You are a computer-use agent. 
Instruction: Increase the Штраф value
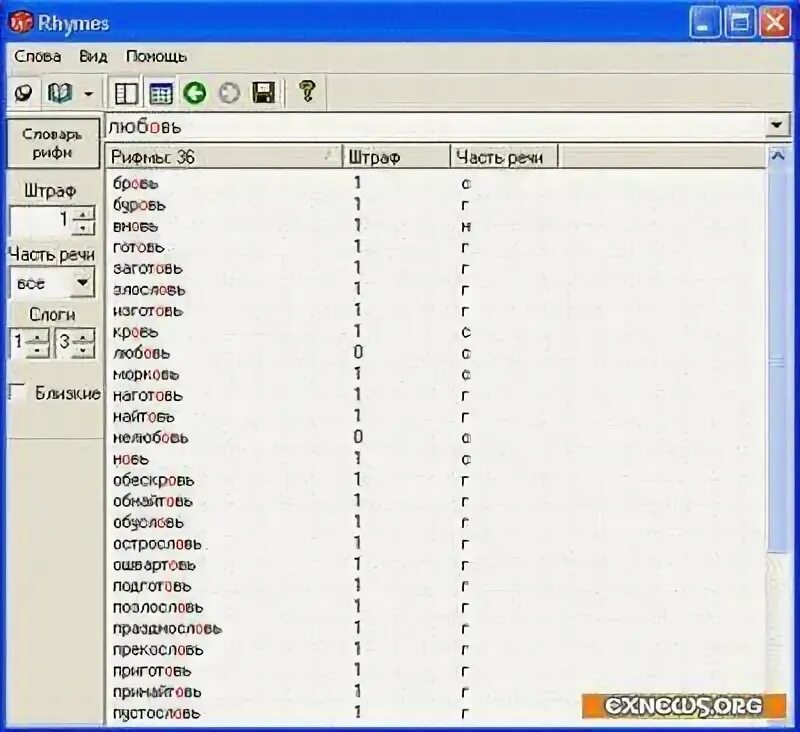[83, 214]
